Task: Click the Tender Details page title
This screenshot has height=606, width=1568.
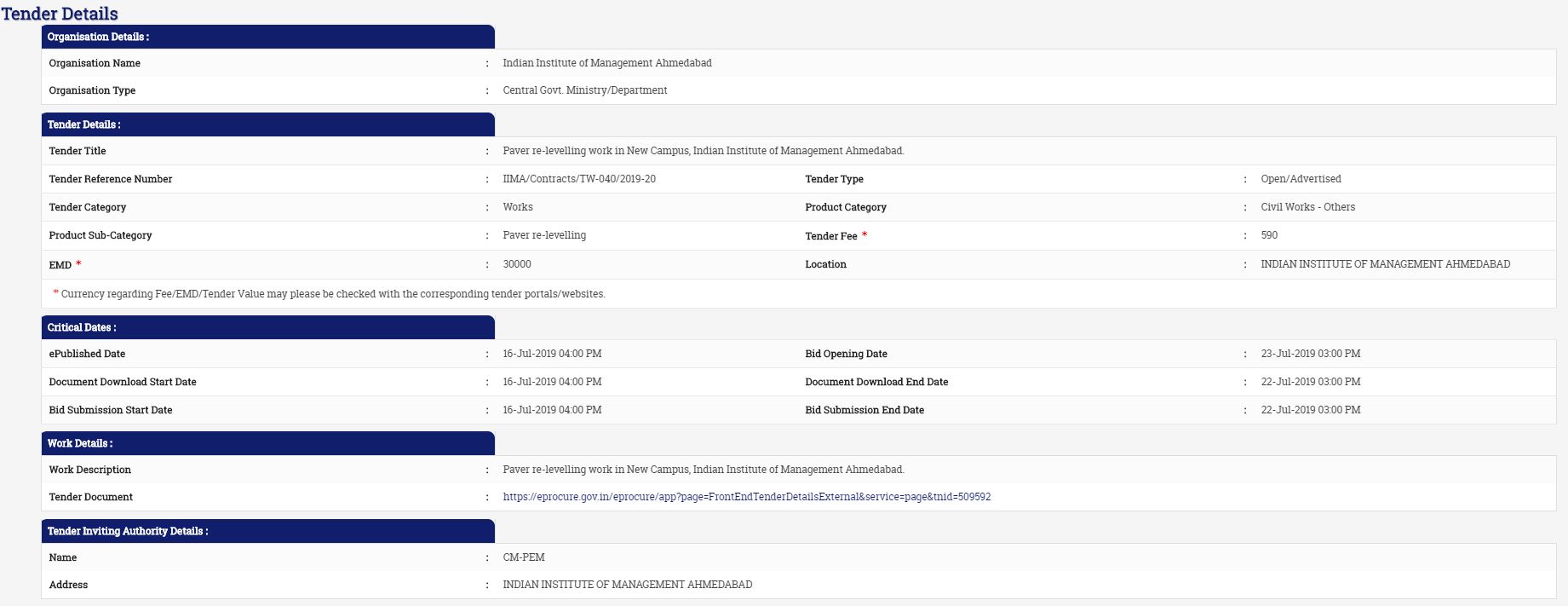Action: coord(60,14)
